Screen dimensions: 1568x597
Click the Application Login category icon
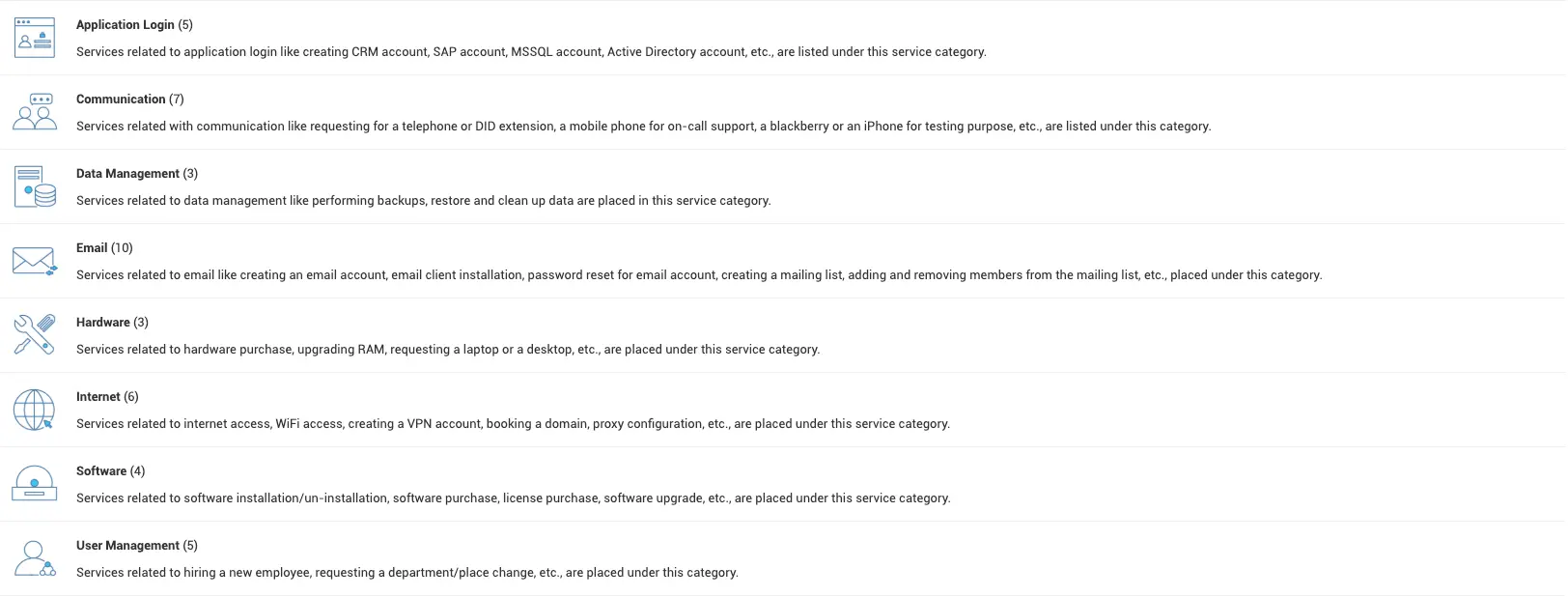pos(35,38)
